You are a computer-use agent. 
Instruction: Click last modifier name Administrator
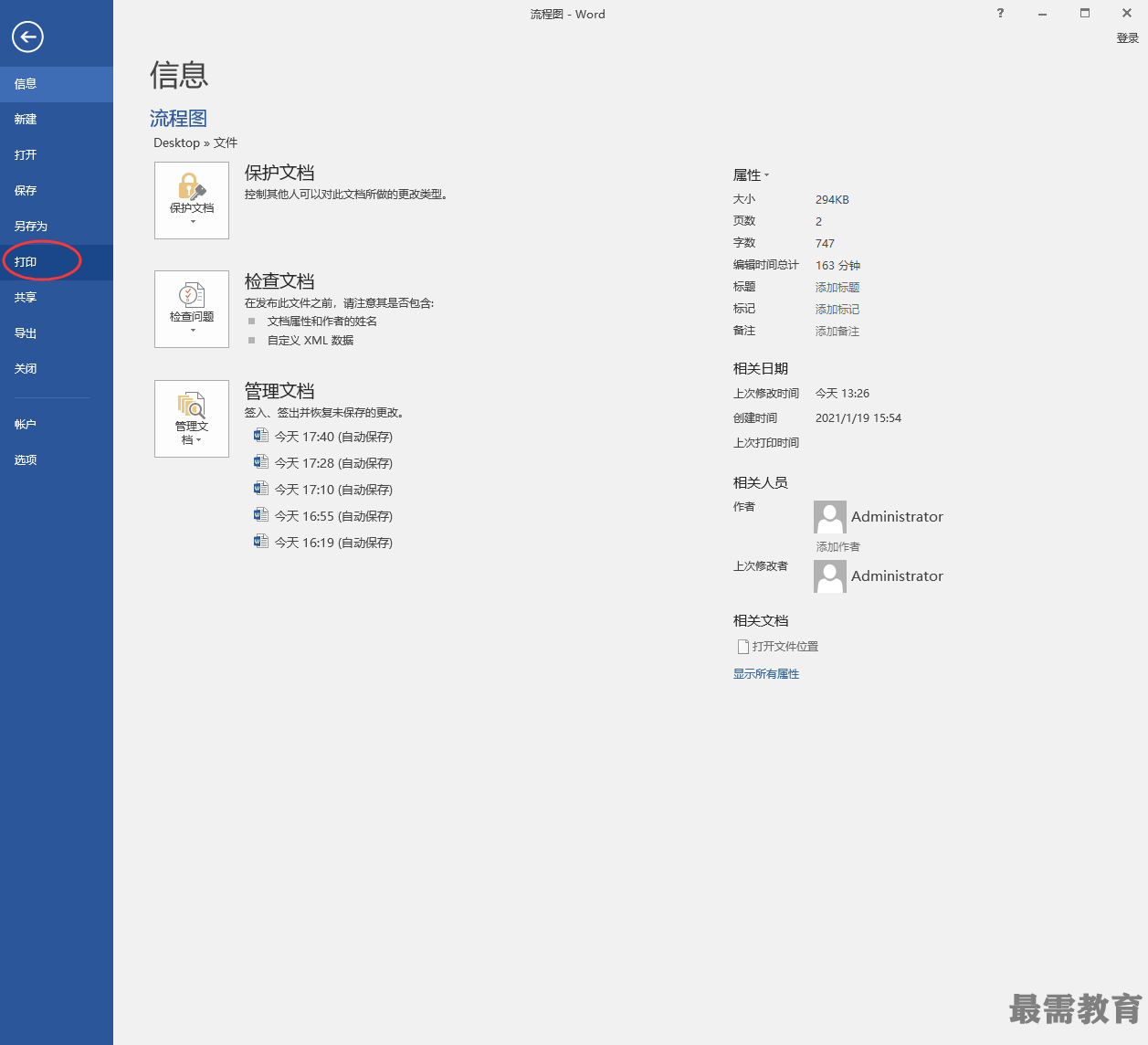[x=897, y=576]
